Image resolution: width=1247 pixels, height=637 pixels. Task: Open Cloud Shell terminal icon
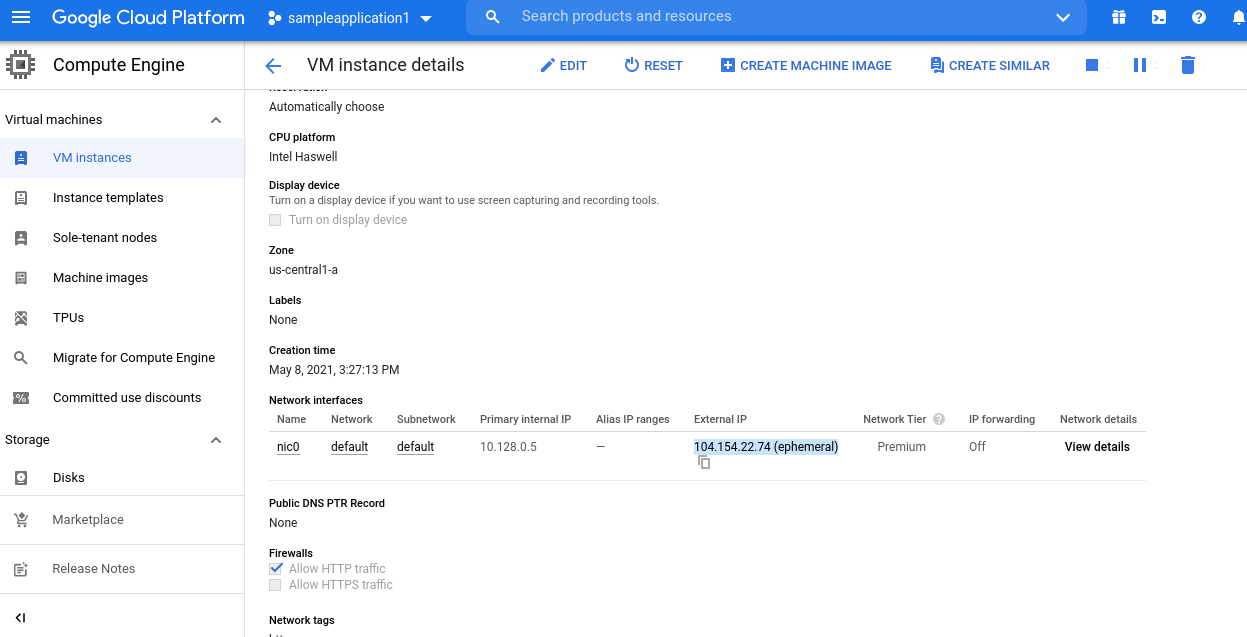click(x=1158, y=17)
